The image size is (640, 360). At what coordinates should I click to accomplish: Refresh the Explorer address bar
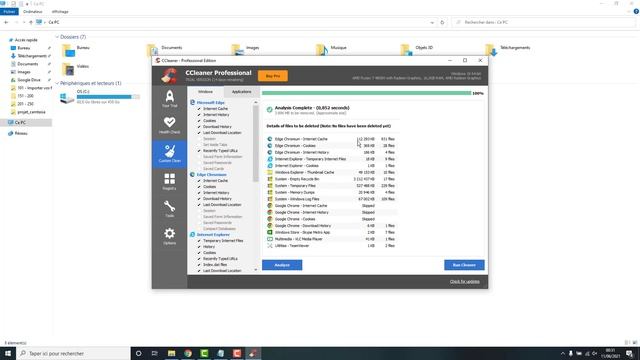[x=442, y=22]
